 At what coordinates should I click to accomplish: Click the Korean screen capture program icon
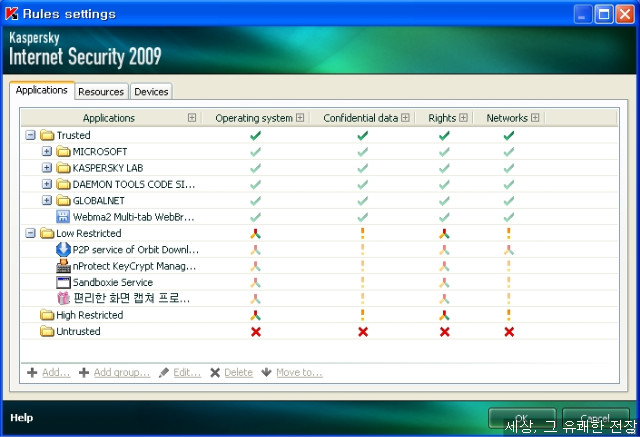tap(63, 298)
